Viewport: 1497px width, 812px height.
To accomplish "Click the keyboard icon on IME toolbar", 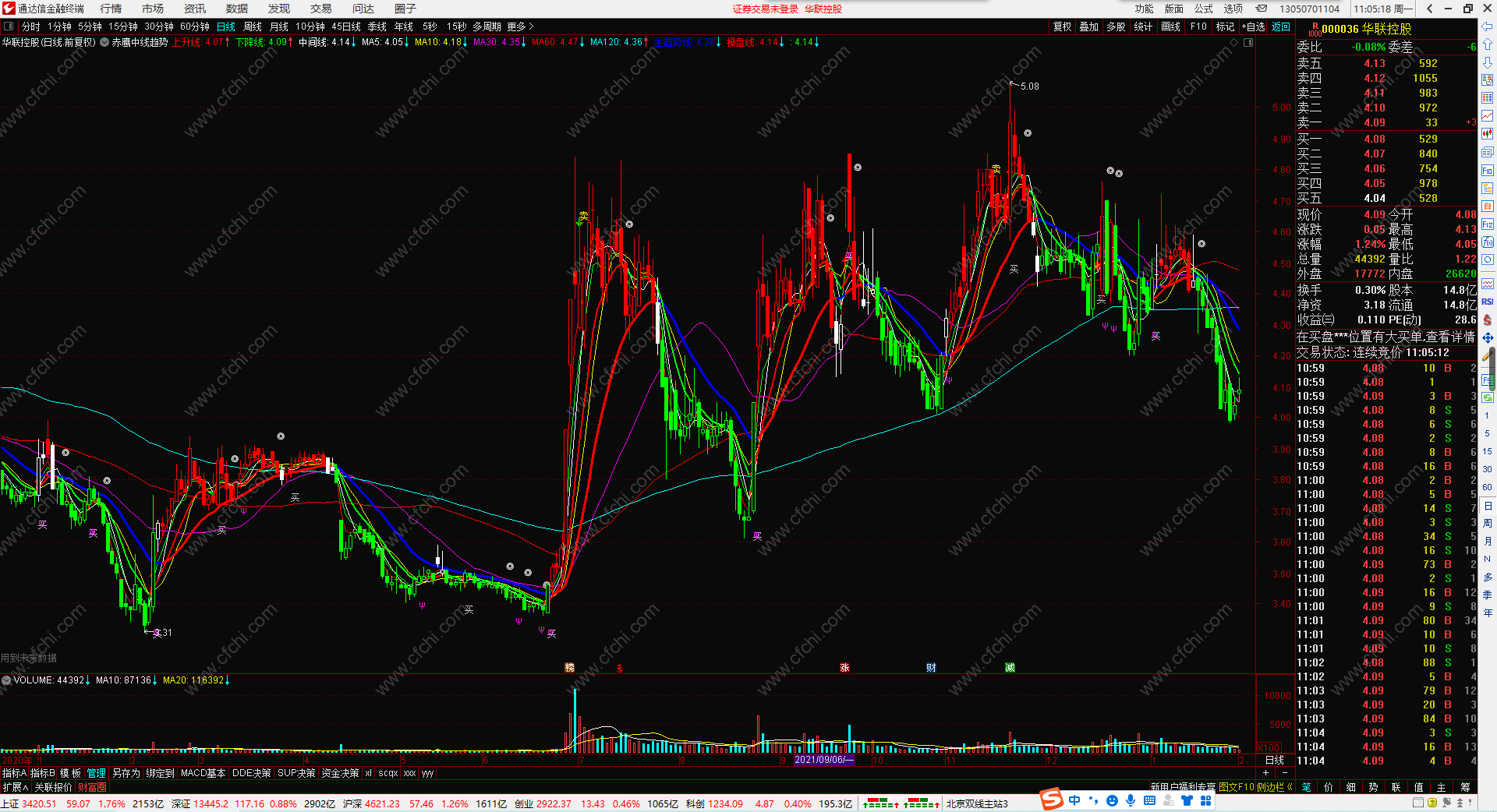I will (1149, 800).
